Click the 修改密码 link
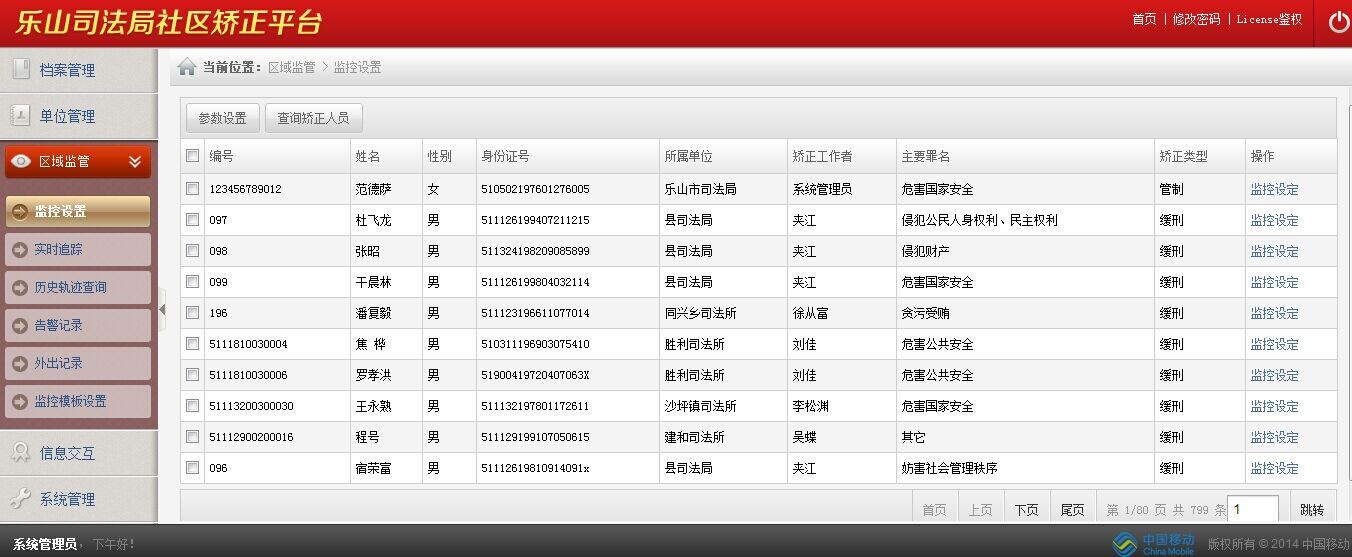 [1196, 19]
